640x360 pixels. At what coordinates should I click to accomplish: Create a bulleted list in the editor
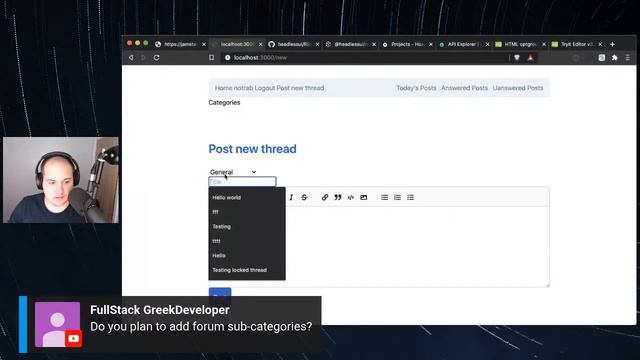coord(384,198)
